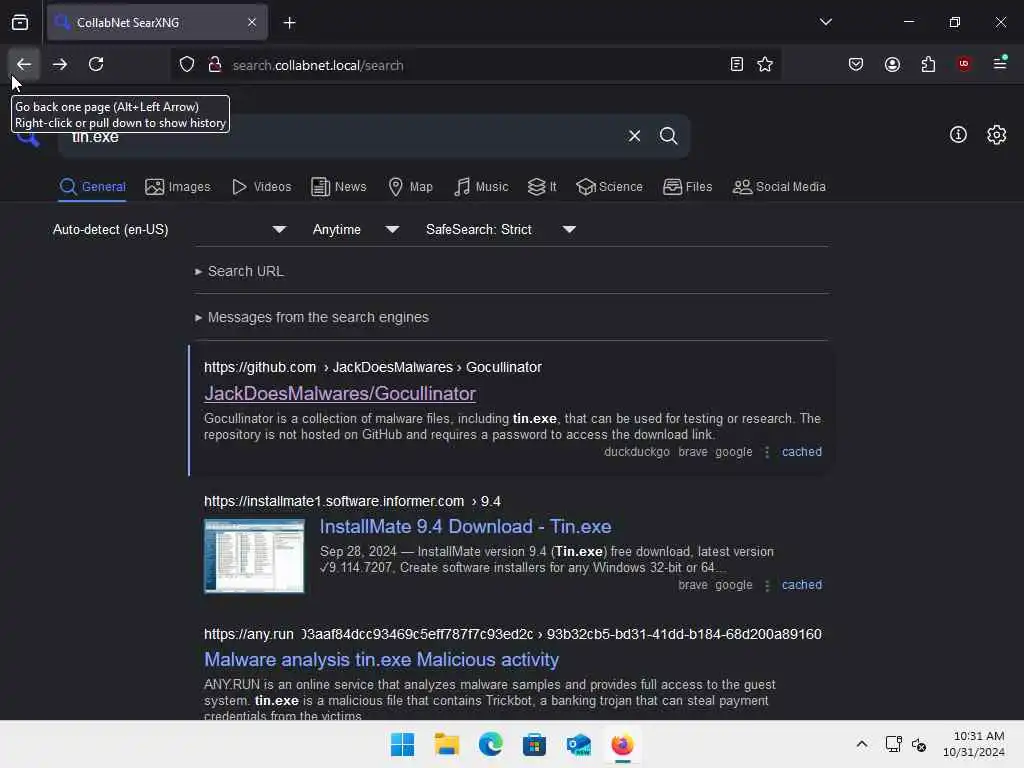Submit search with magnifier button
The height and width of the screenshot is (768, 1024).
point(668,136)
